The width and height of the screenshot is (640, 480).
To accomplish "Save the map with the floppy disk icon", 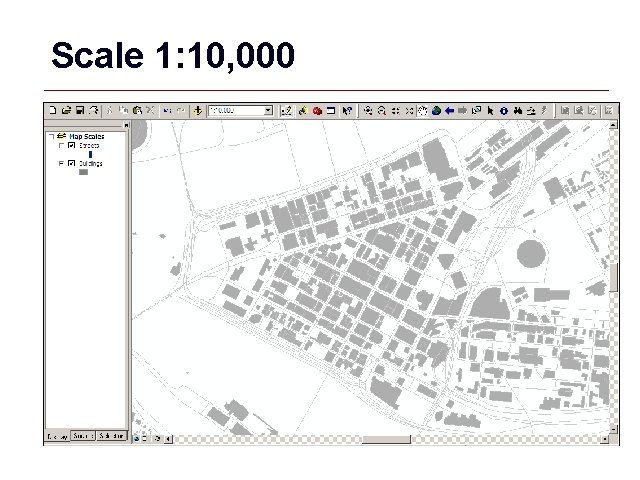I will (80, 110).
